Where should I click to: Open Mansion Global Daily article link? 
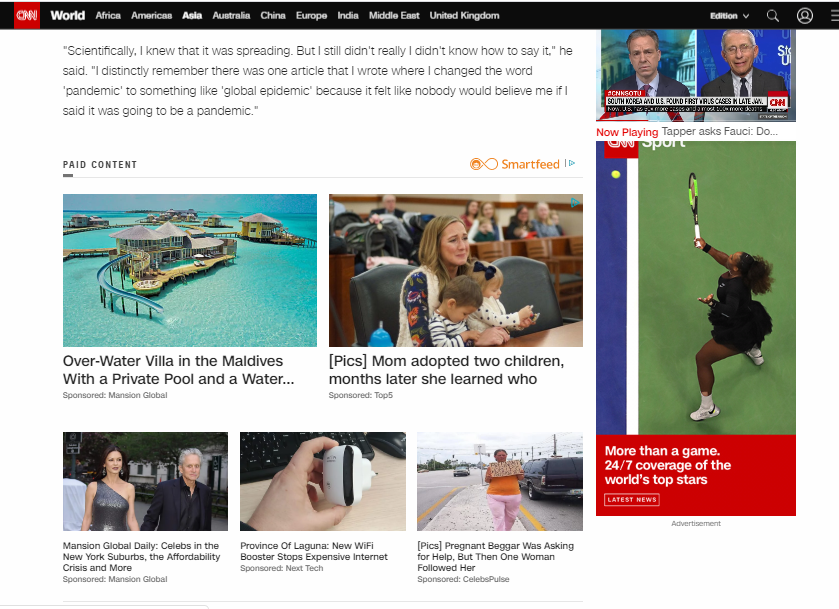[141, 557]
